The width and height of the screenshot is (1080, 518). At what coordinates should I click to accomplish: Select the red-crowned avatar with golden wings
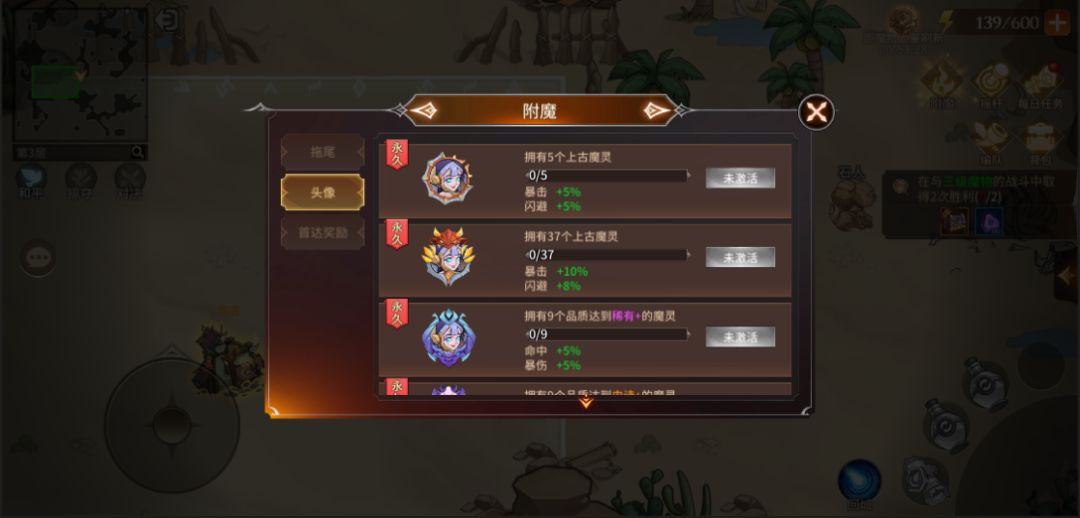[x=448, y=257]
